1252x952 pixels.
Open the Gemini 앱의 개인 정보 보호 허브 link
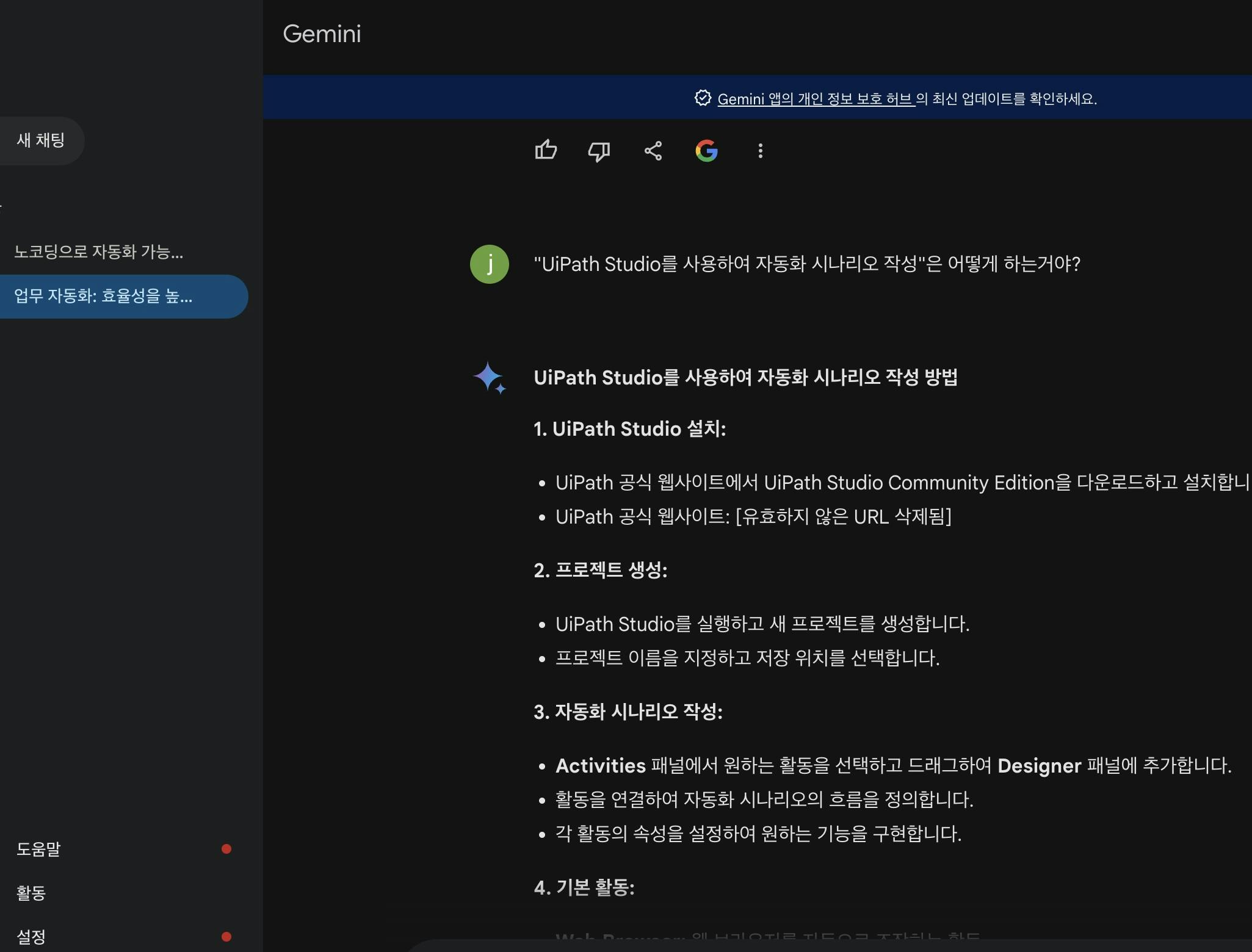pos(816,99)
